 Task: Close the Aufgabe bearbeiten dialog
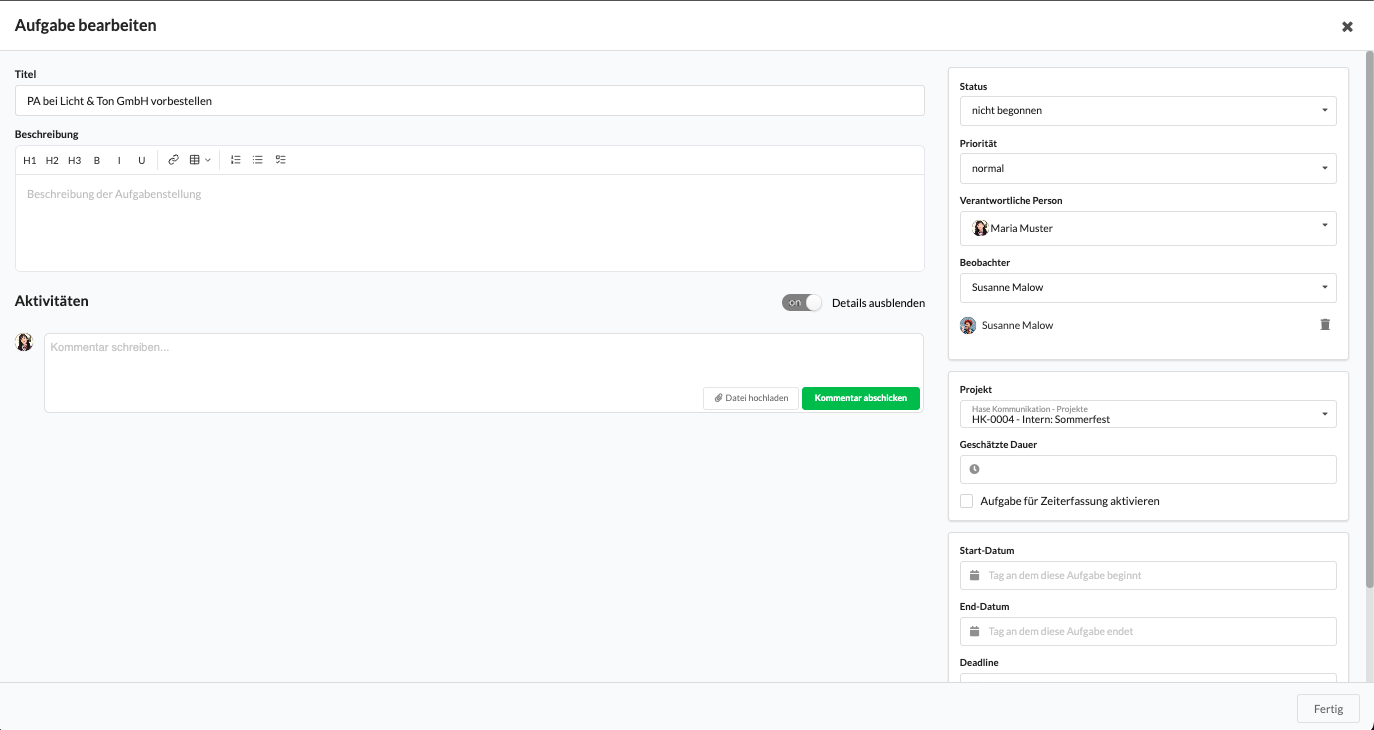pos(1347,27)
